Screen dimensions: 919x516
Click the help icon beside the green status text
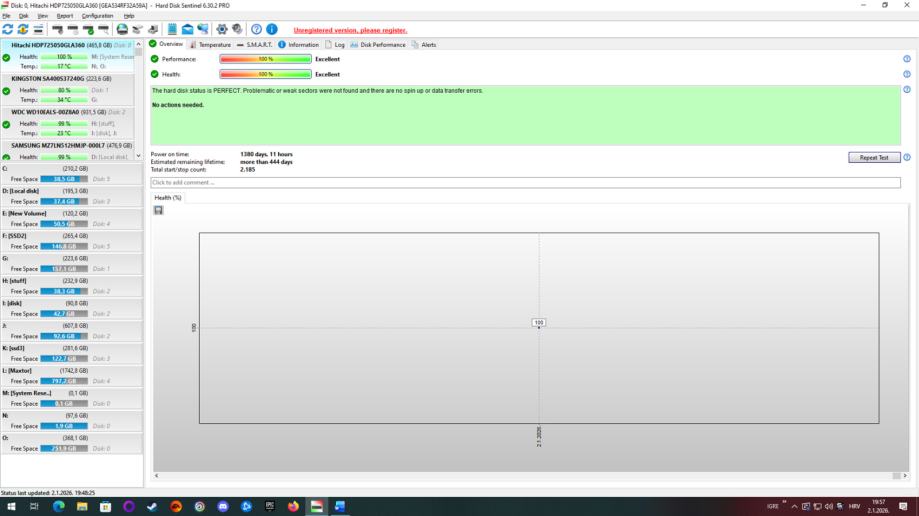pyautogui.click(x=907, y=90)
